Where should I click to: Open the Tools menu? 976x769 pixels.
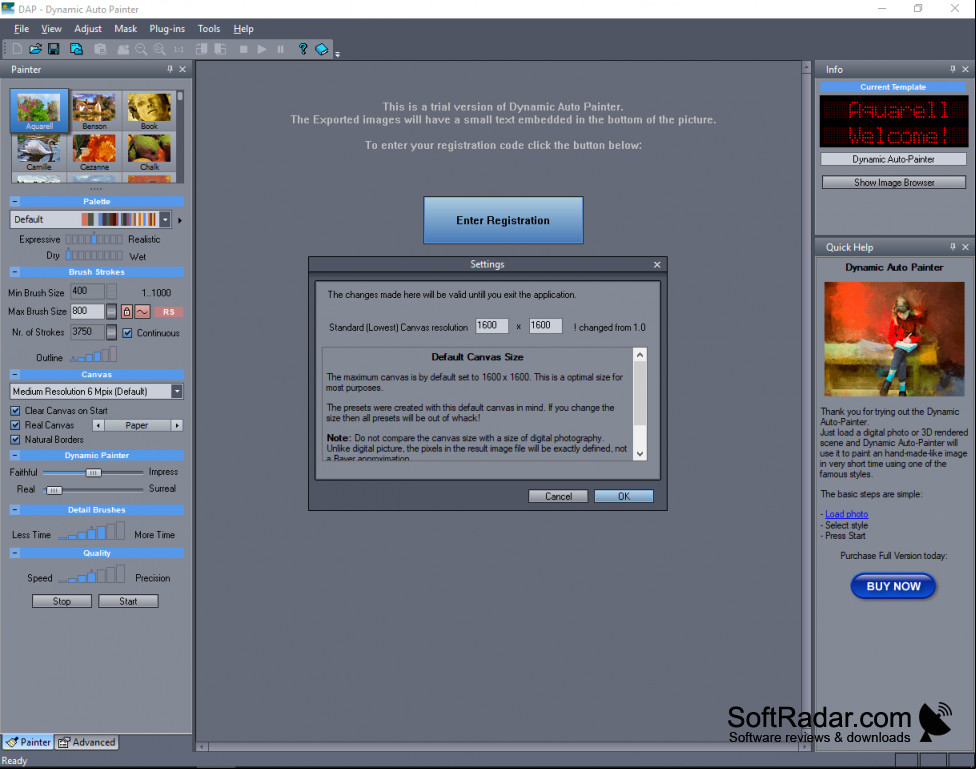point(209,29)
